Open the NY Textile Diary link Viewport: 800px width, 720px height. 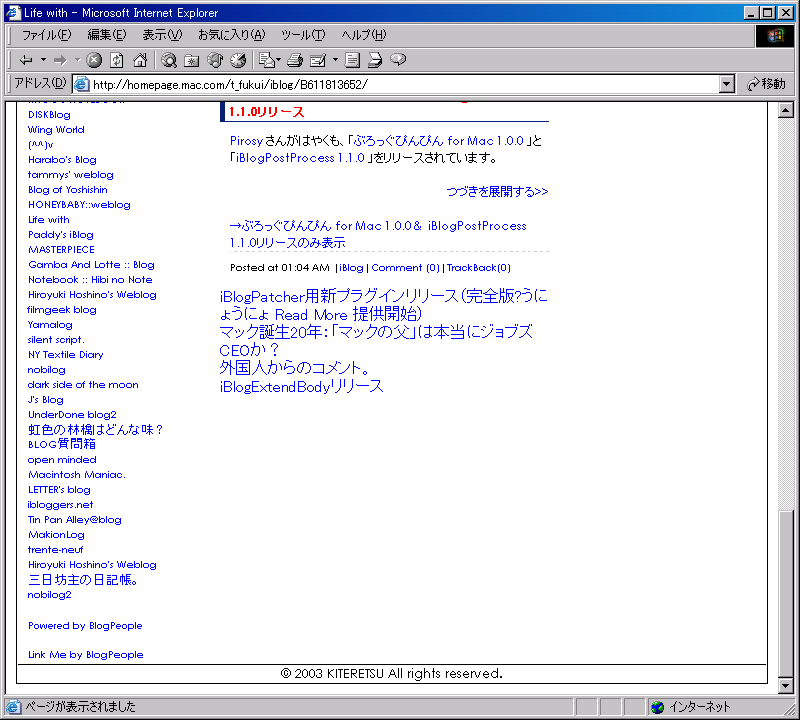pyautogui.click(x=65, y=355)
